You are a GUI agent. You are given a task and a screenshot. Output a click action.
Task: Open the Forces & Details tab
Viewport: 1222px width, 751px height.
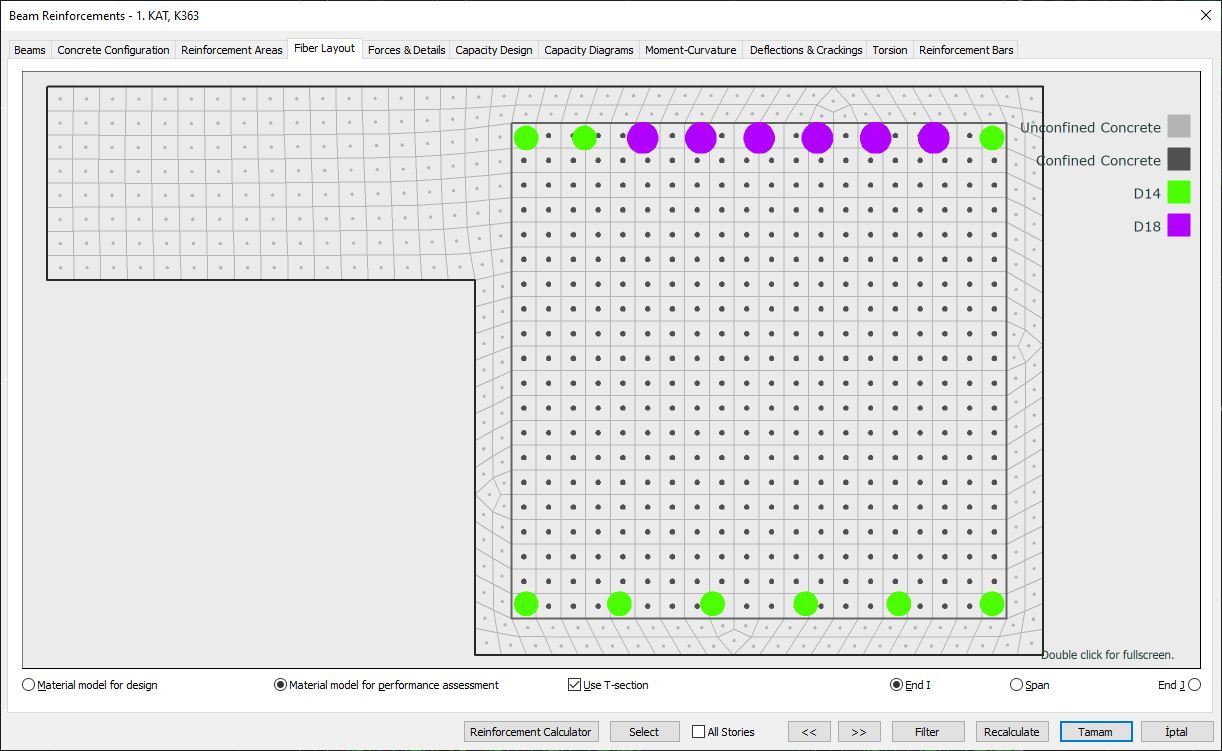[x=406, y=49]
